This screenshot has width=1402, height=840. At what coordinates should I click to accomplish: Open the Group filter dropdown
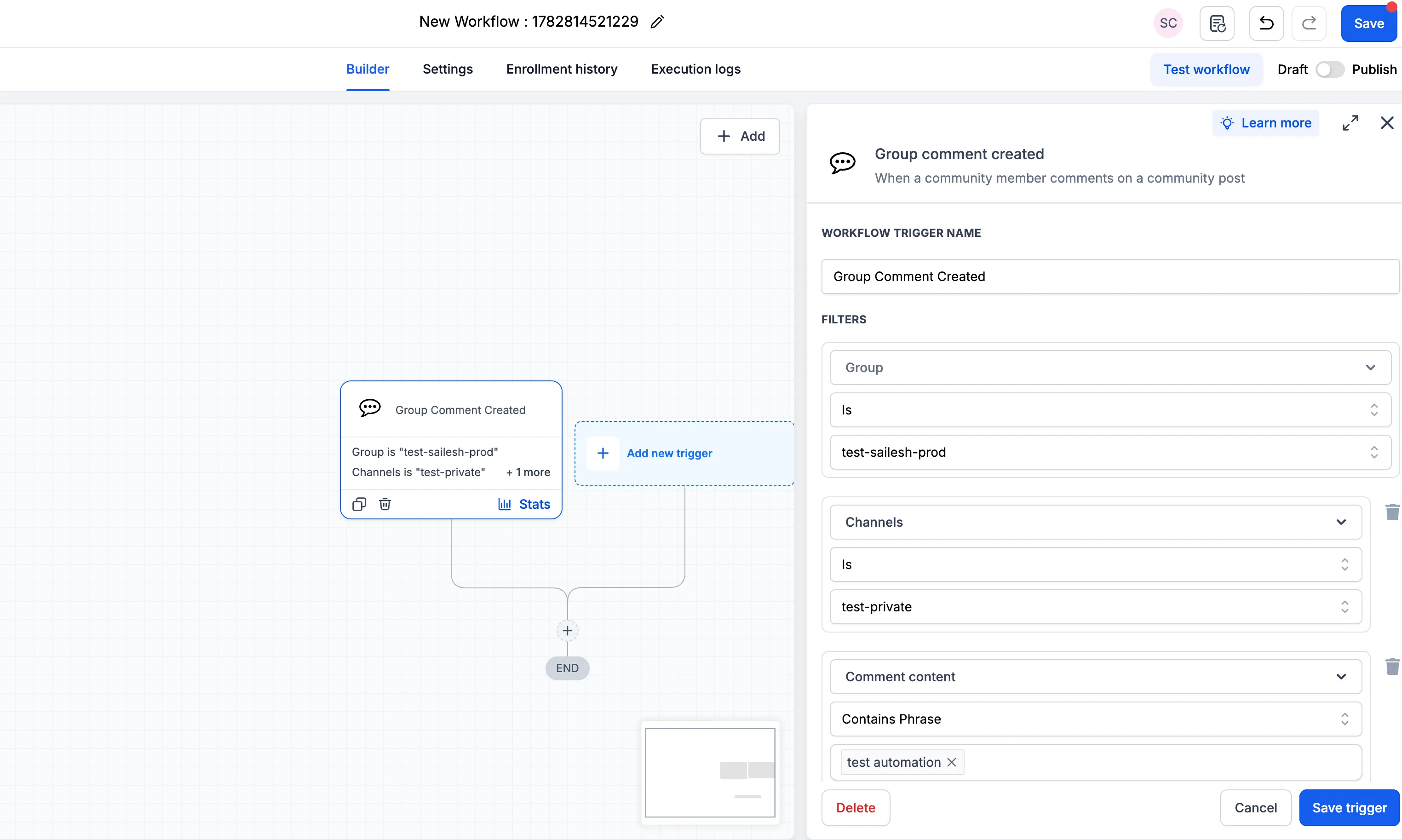pyautogui.click(x=1110, y=368)
